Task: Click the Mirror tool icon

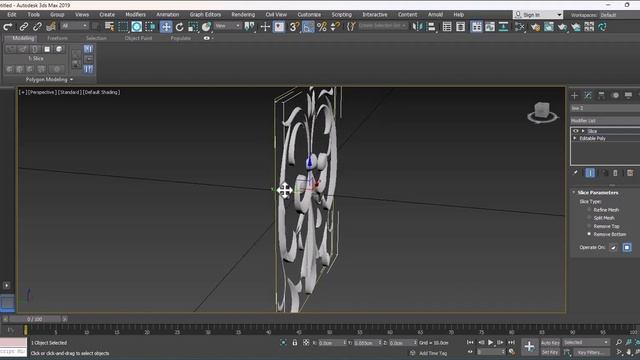Action: pyautogui.click(x=417, y=27)
